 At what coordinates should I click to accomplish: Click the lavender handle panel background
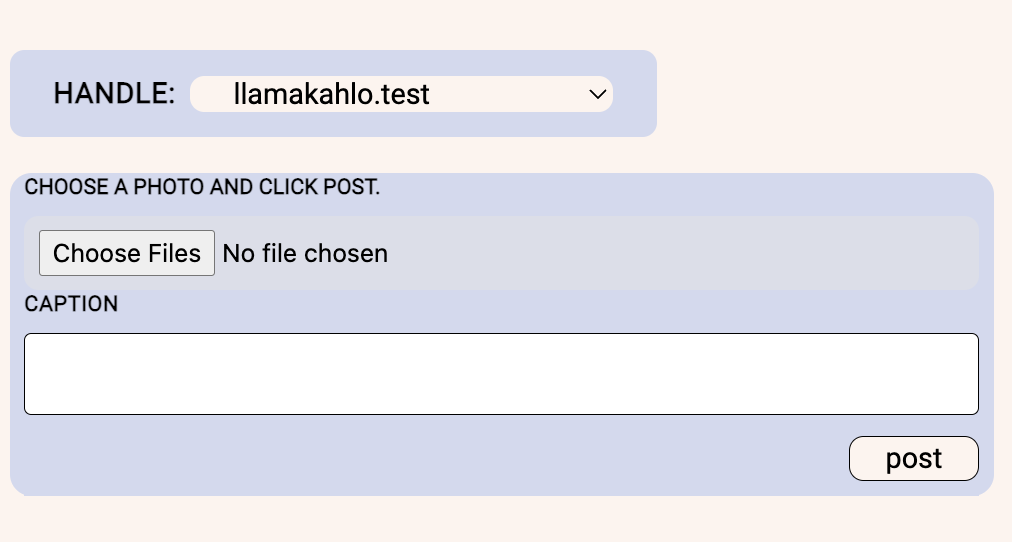pos(634,94)
